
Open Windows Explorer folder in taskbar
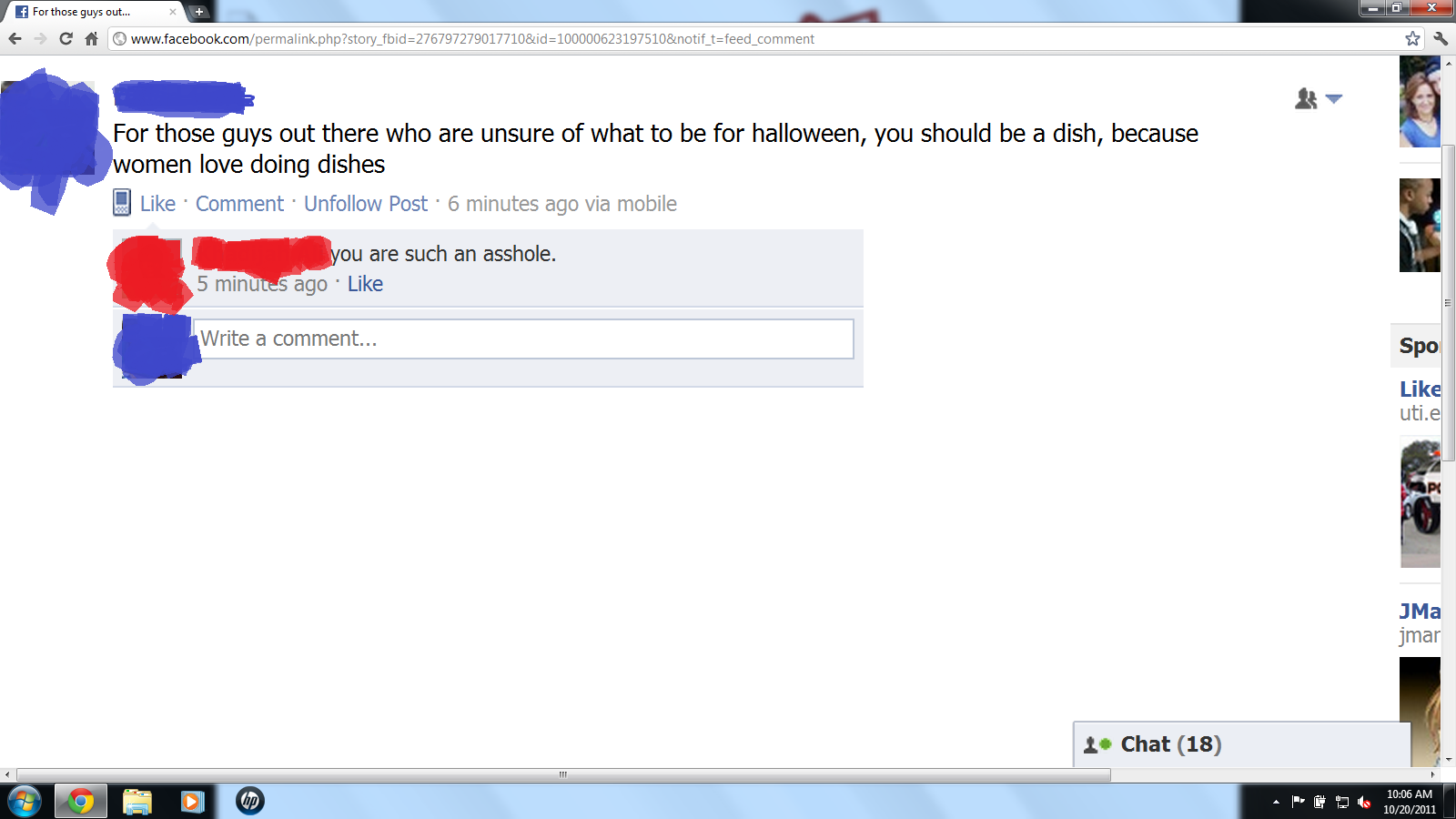point(137,801)
